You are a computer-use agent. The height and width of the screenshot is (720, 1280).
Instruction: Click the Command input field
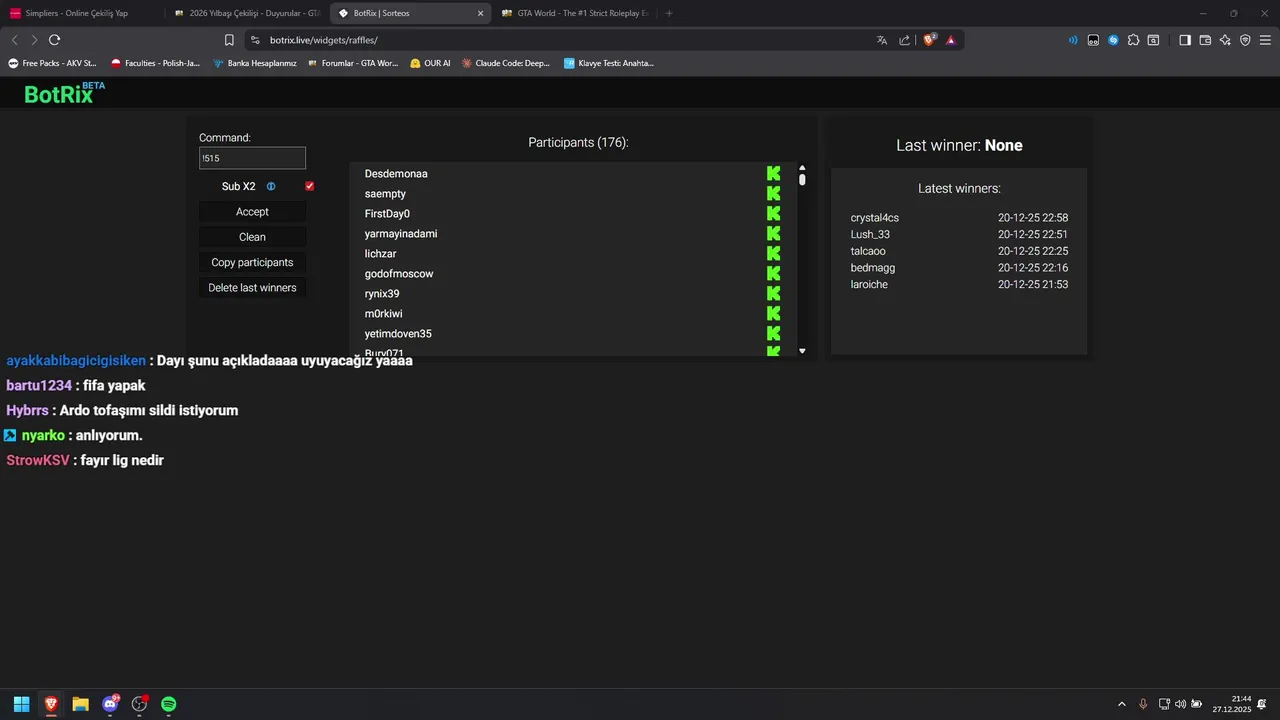(x=252, y=158)
